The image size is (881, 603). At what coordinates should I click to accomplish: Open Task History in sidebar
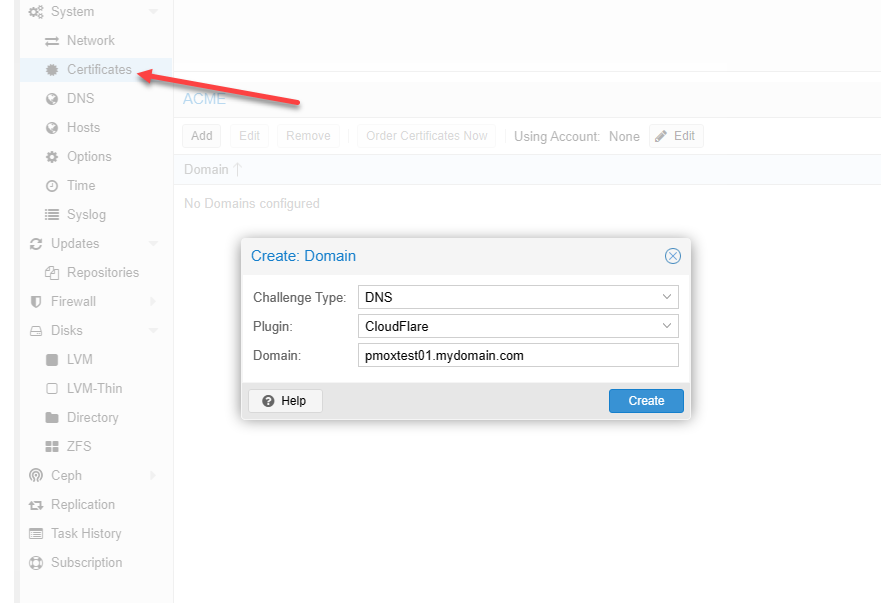(85, 534)
